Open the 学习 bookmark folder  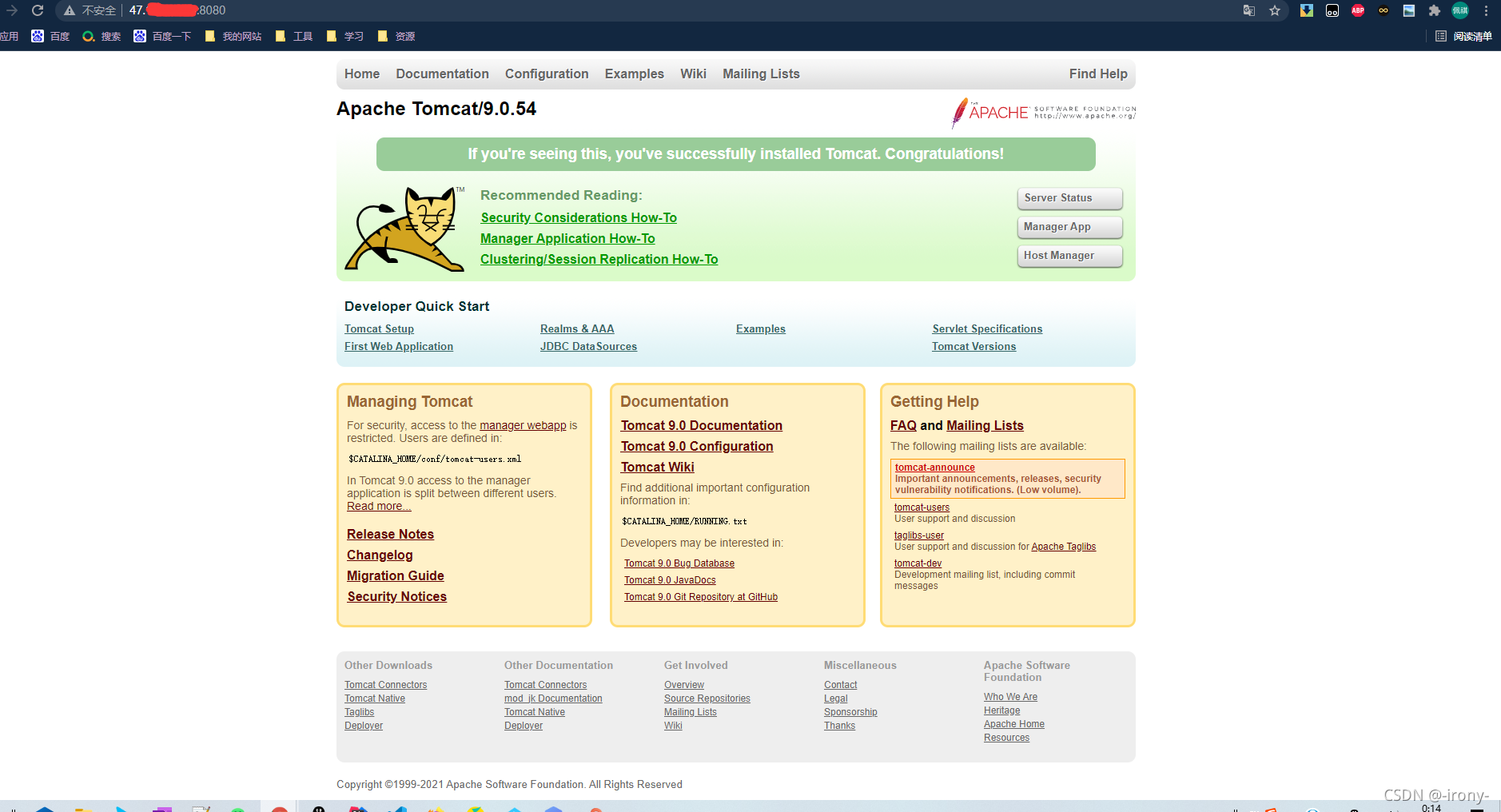[x=345, y=36]
